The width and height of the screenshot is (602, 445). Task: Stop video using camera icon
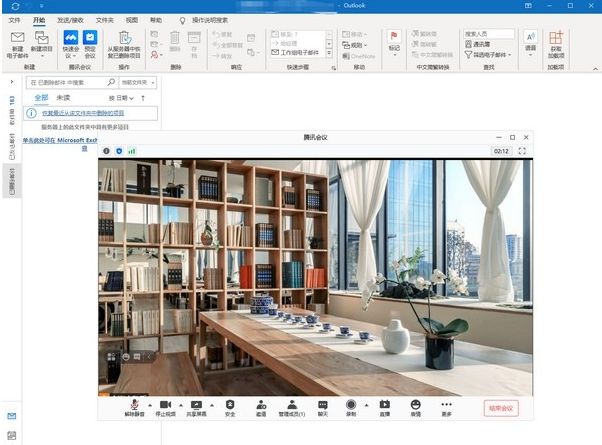[166, 404]
